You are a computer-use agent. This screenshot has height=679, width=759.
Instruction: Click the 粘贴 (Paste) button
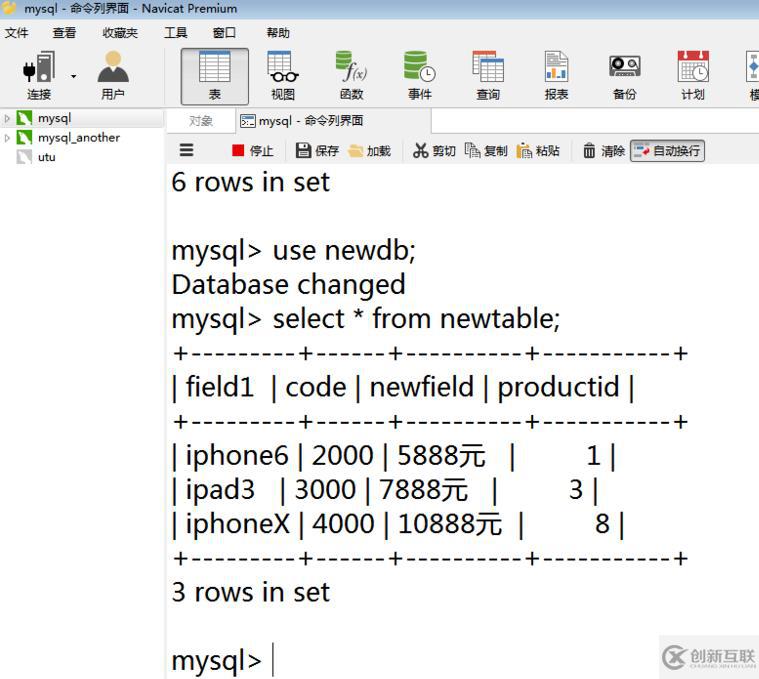pos(538,151)
